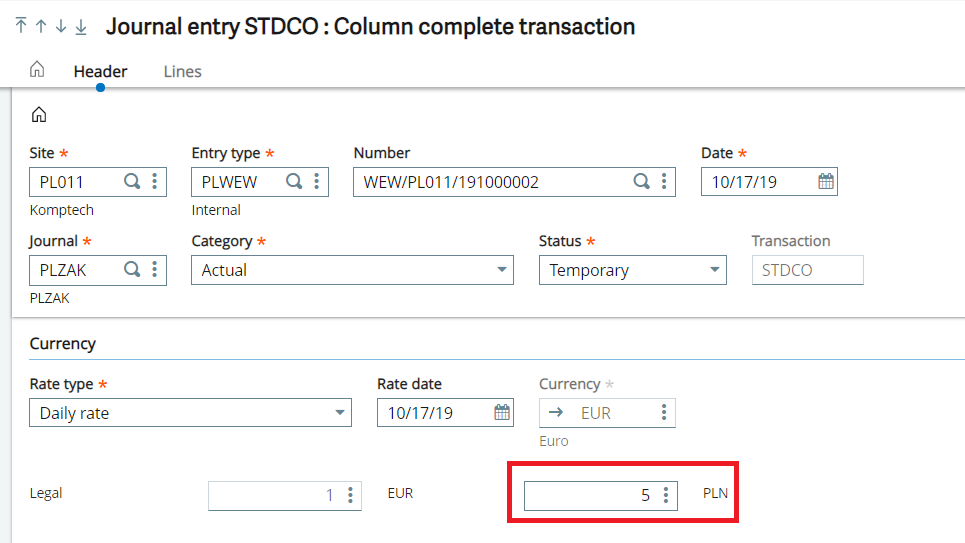This screenshot has height=543, width=965.
Task: Switch to the Lines tab
Action: click(x=182, y=71)
